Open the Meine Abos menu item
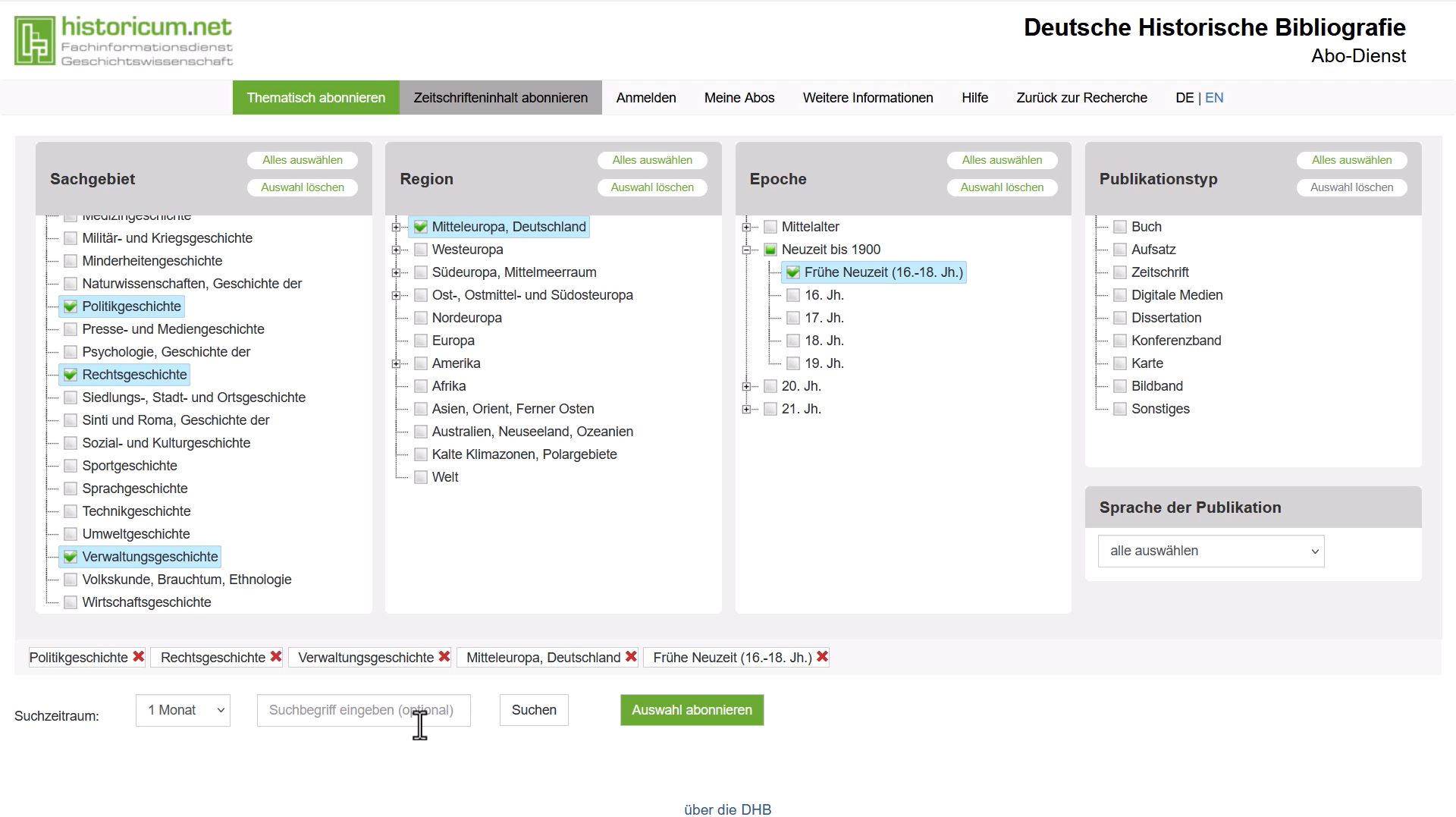The width and height of the screenshot is (1456, 817). click(739, 98)
